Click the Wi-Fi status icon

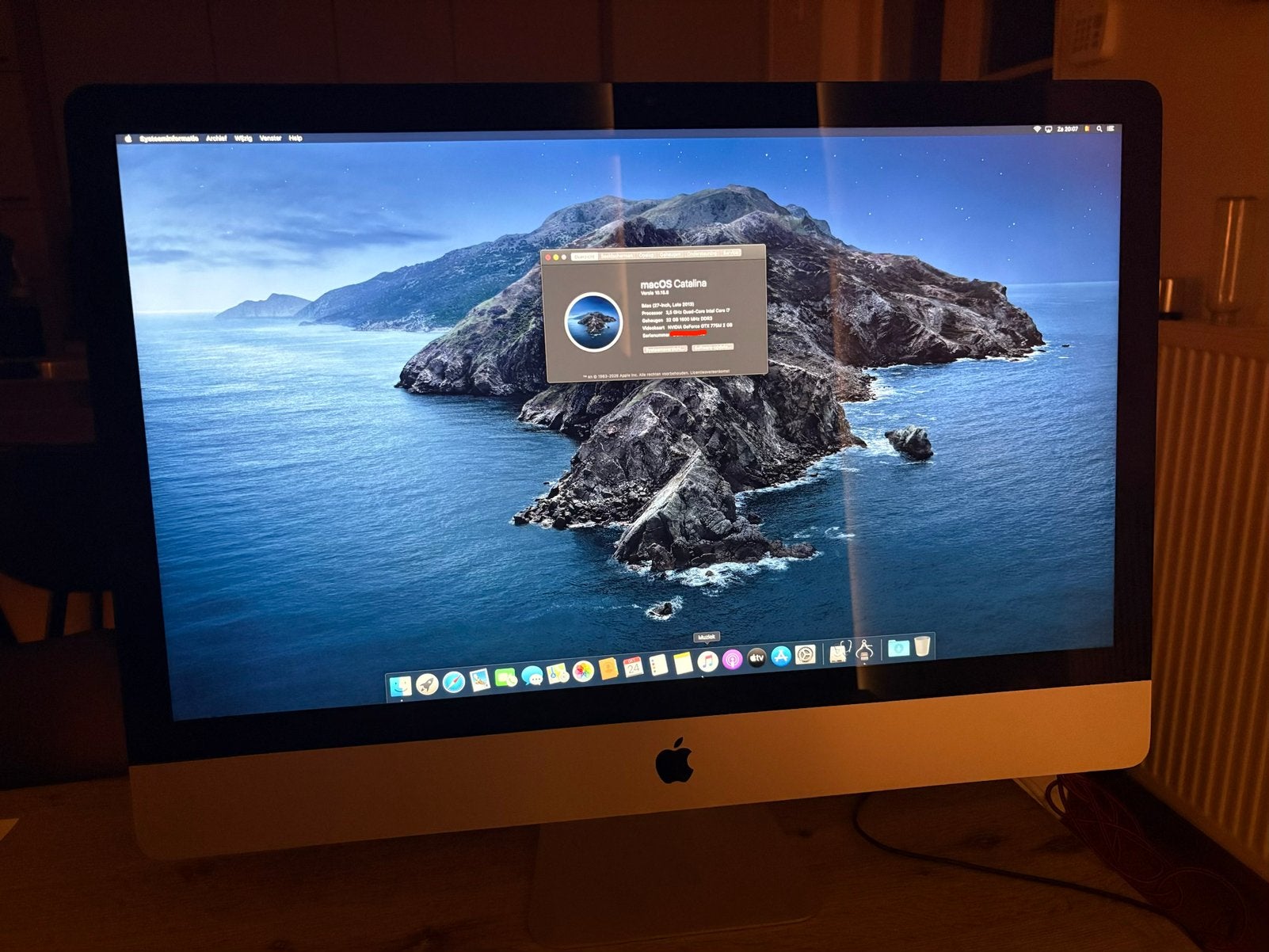pyautogui.click(x=1037, y=129)
